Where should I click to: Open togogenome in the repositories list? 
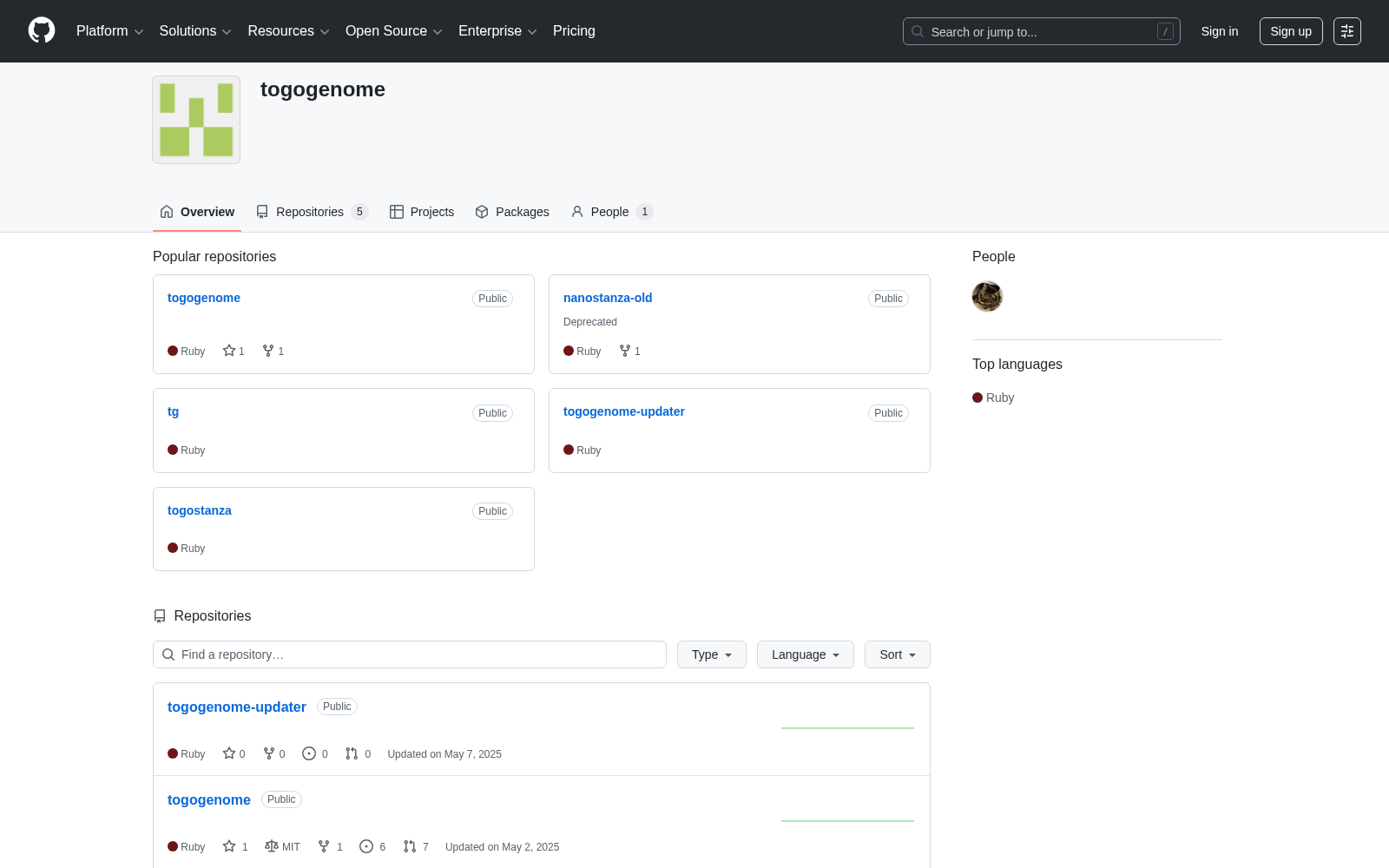click(x=209, y=800)
